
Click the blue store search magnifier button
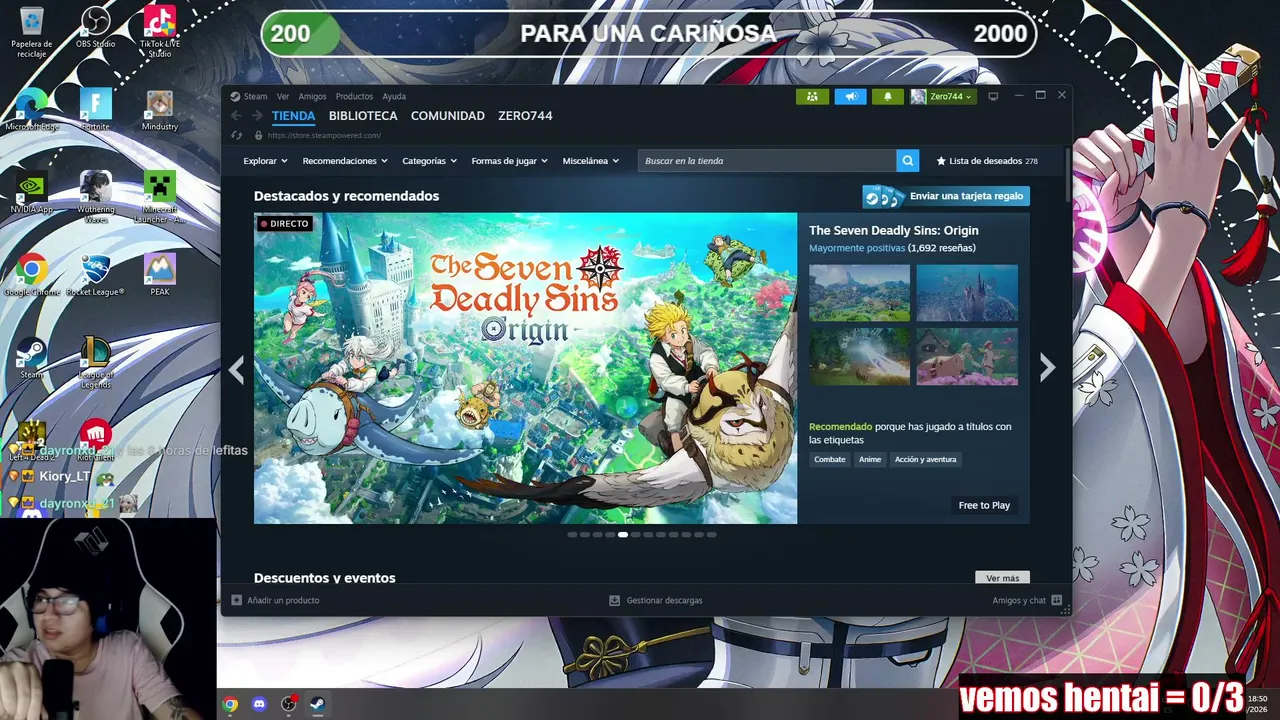pyautogui.click(x=907, y=161)
